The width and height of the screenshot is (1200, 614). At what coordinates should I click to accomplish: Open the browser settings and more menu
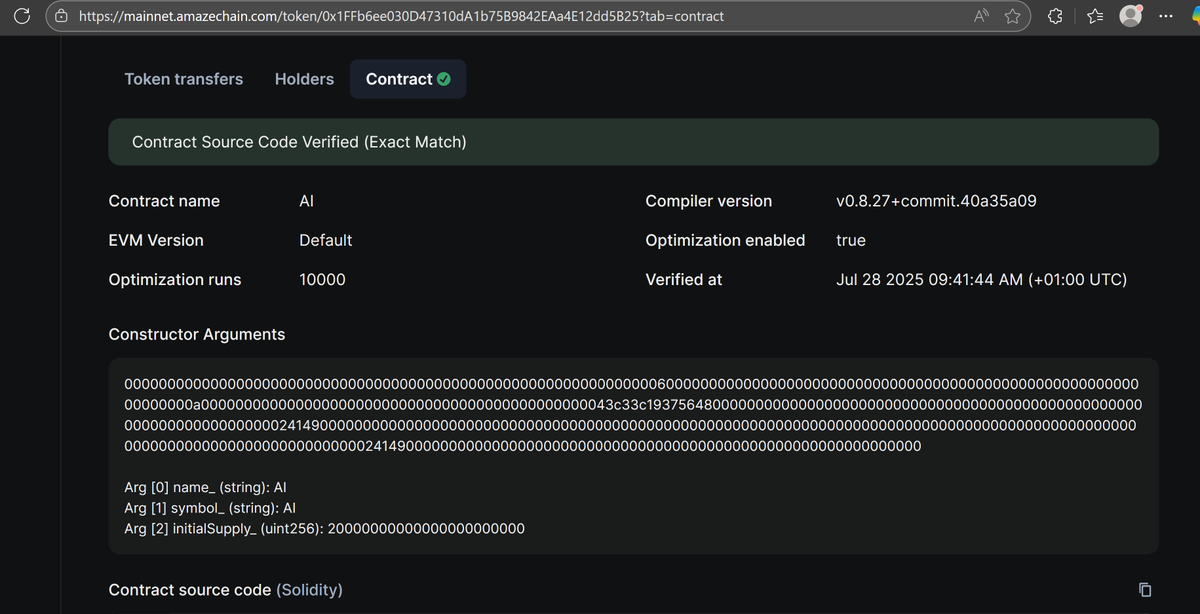[1166, 16]
